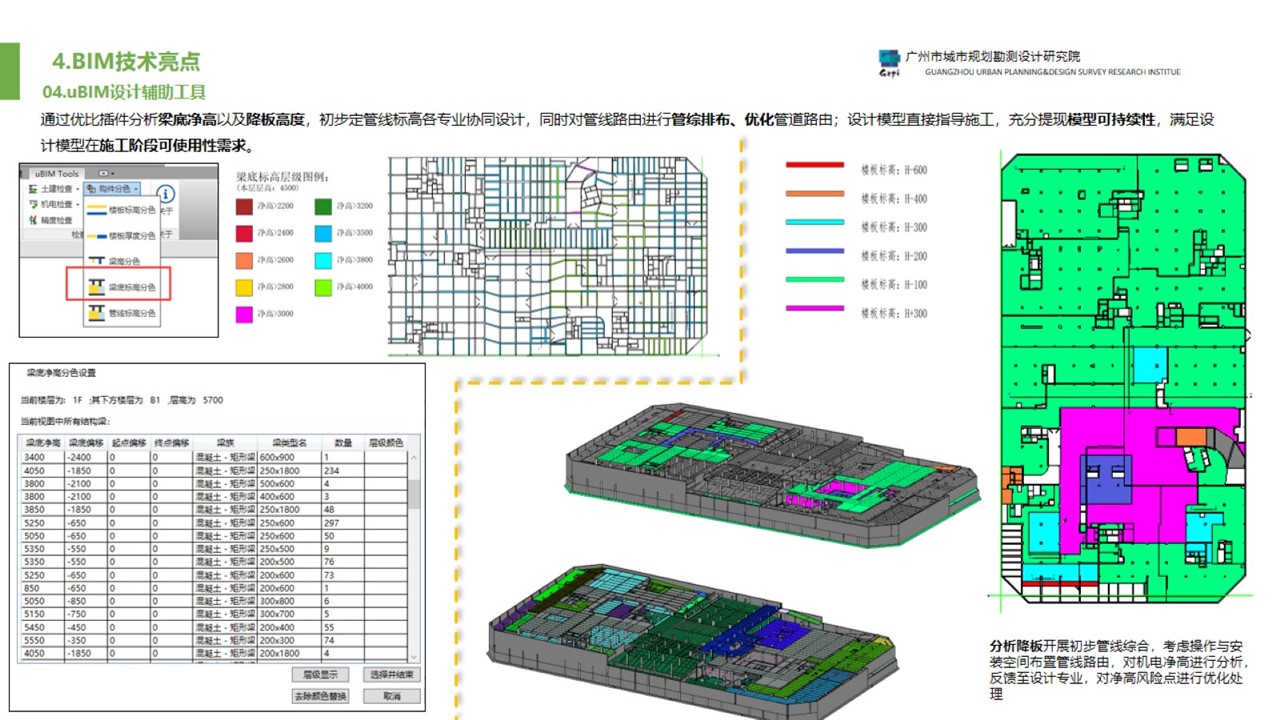Select the clear height cell 850

click(43, 588)
